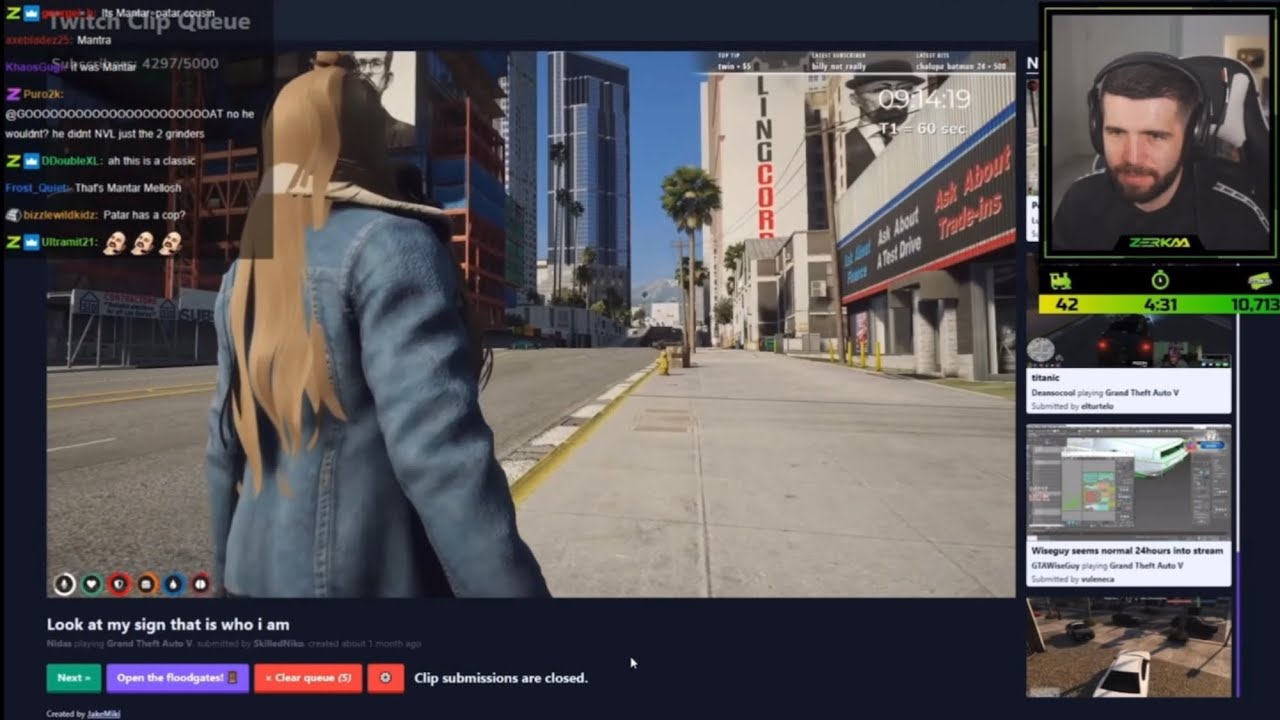Click the 09:14:19 clock overlay
1280x720 pixels.
tap(924, 100)
